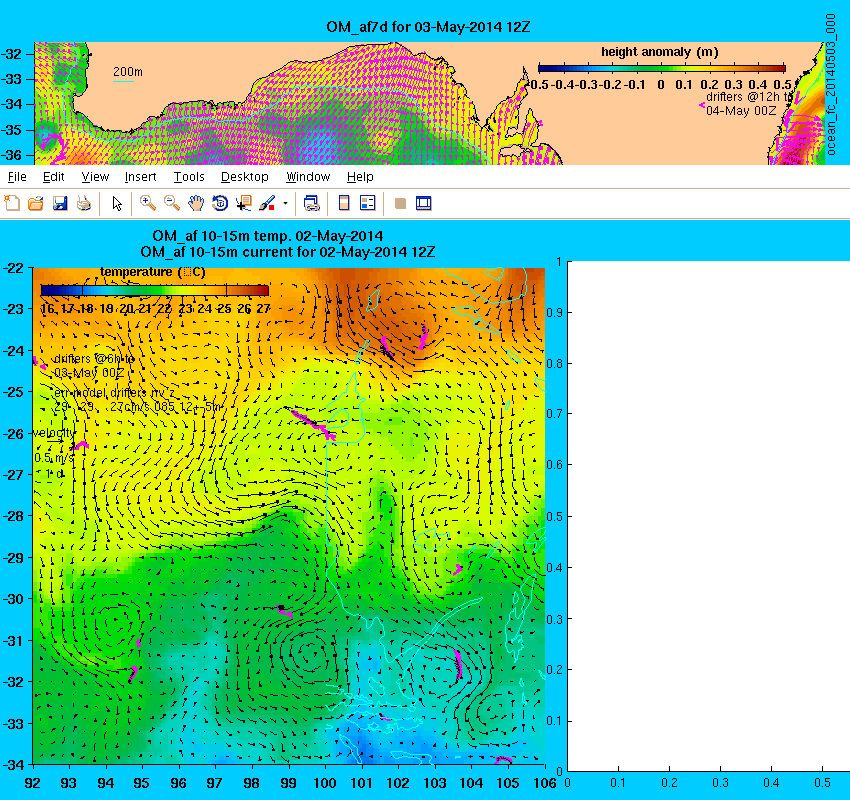
Task: Insert a legend using the toolbar icon
Action: (368, 203)
